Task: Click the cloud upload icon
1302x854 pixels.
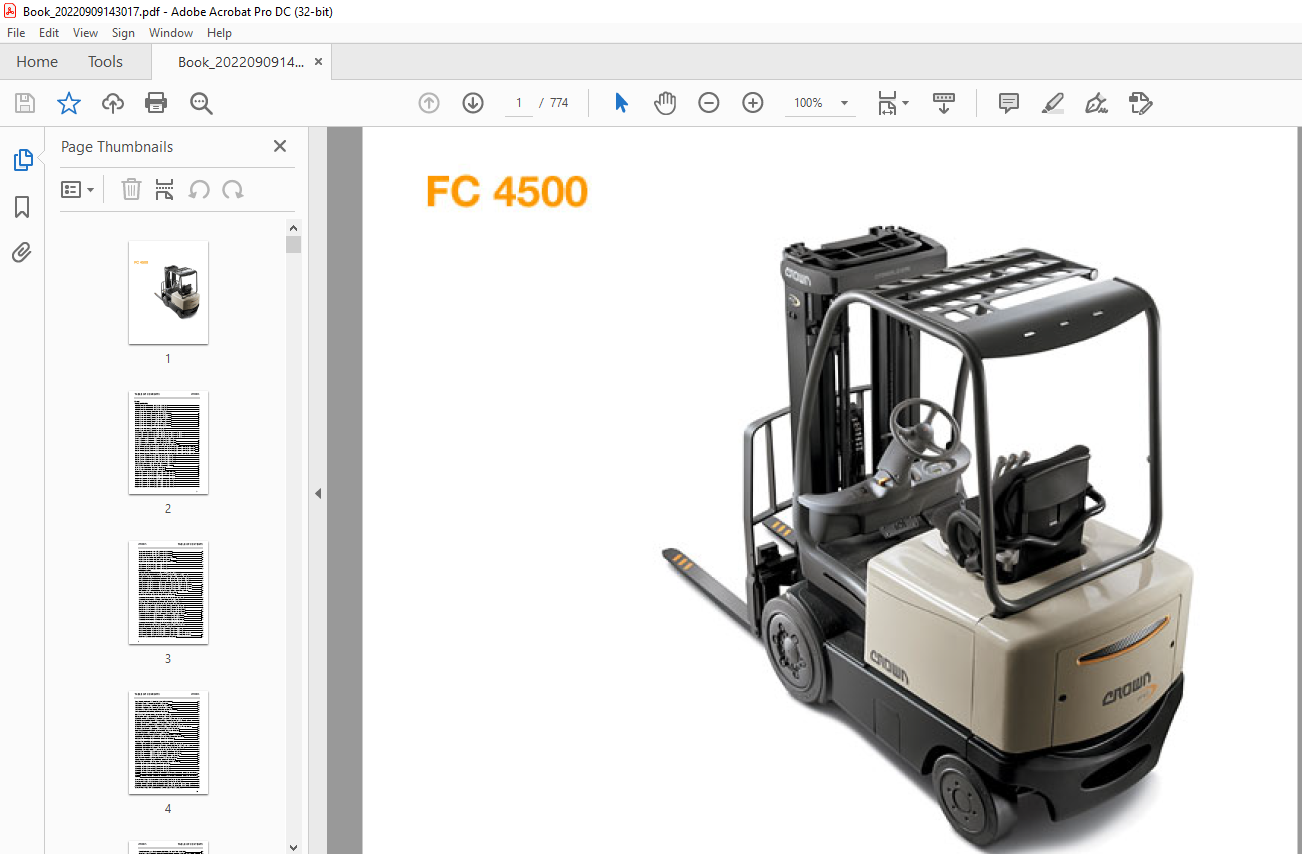Action: (113, 103)
